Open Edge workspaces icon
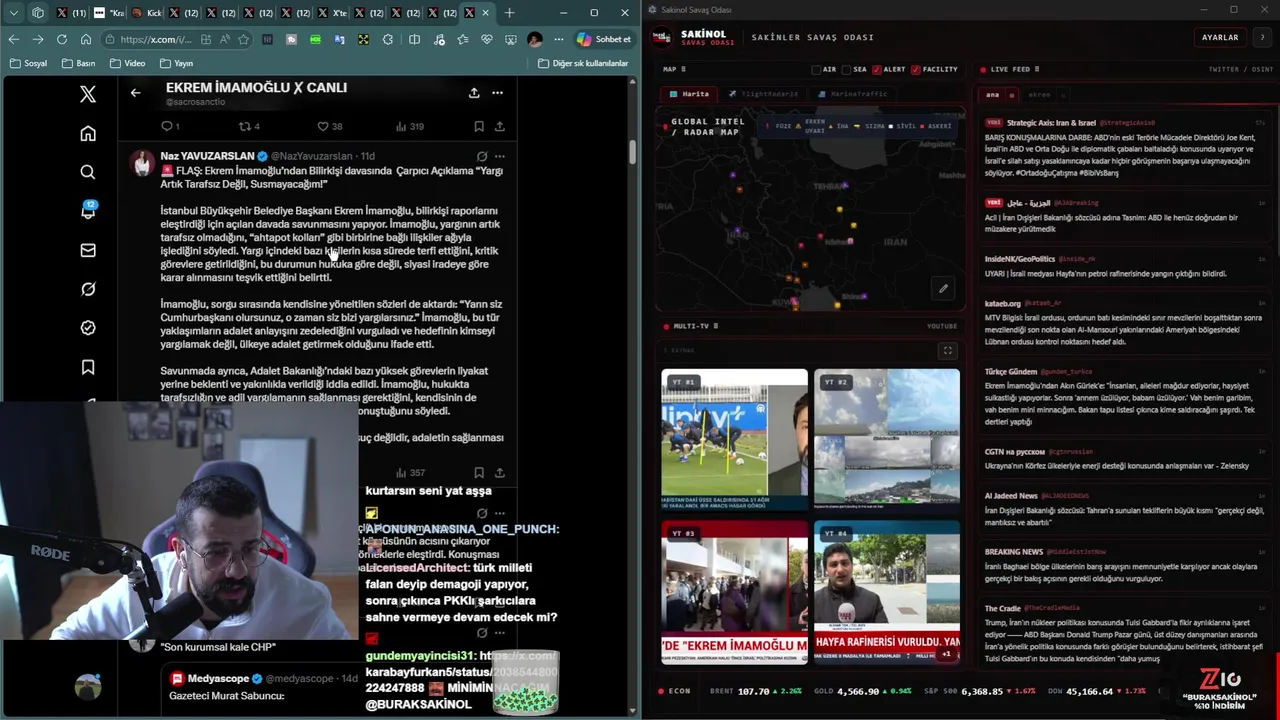Image resolution: width=1280 pixels, height=720 pixels. [x=38, y=13]
